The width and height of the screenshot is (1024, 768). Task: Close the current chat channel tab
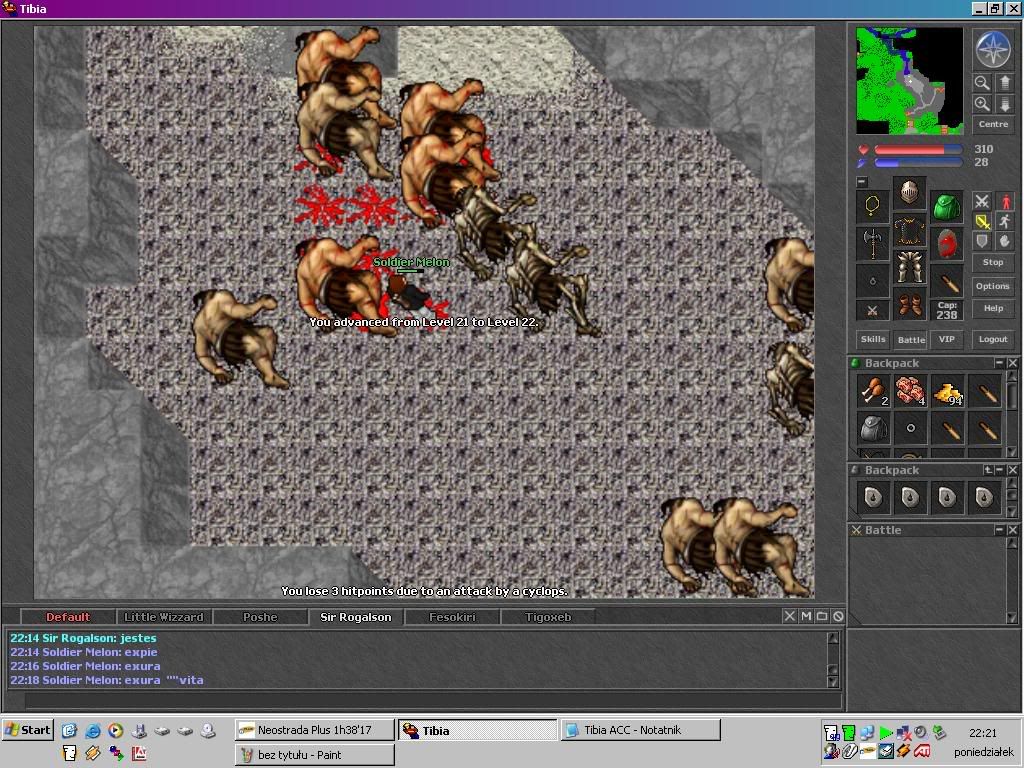click(790, 616)
